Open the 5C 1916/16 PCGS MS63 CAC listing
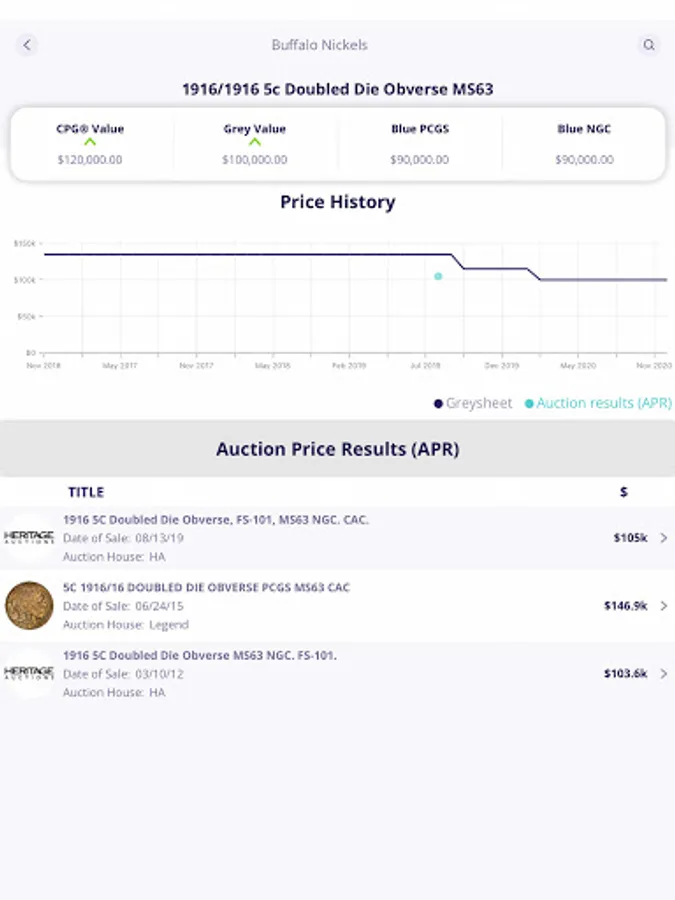The width and height of the screenshot is (675, 900). coord(206,588)
